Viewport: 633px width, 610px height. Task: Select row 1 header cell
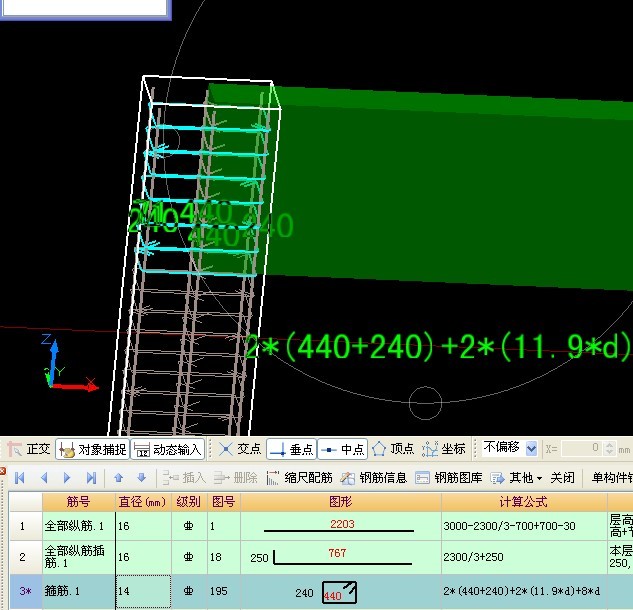point(25,526)
